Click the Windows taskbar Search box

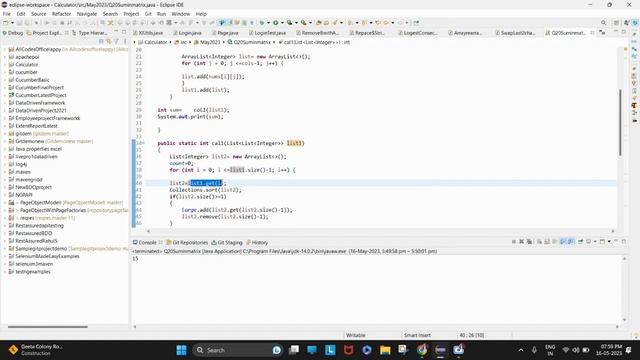[x=237, y=350]
